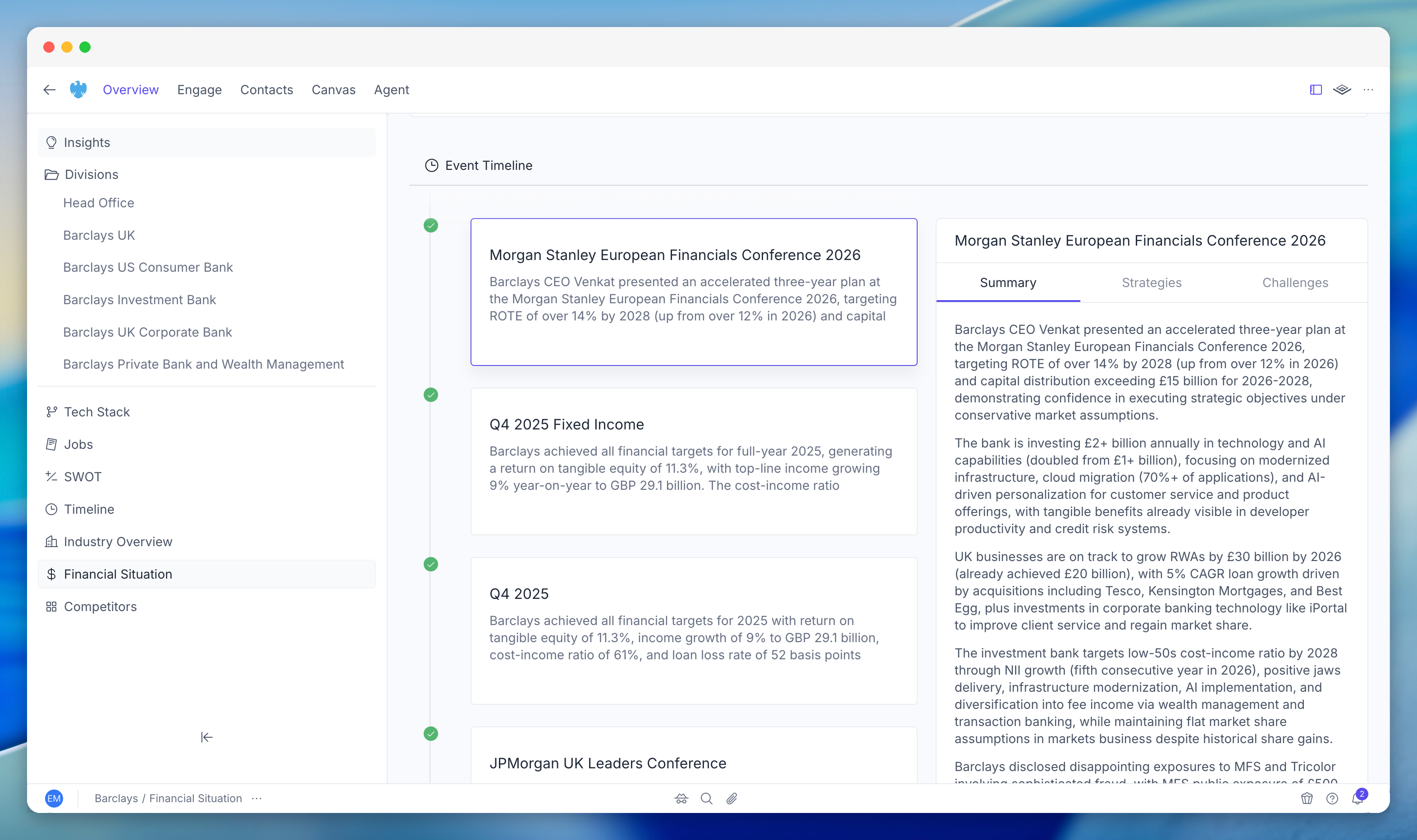Show the Strategies tab
This screenshot has width=1417, height=840.
[x=1152, y=283]
